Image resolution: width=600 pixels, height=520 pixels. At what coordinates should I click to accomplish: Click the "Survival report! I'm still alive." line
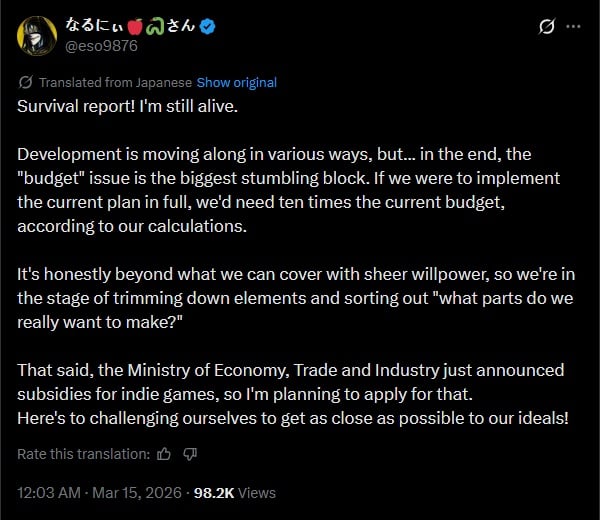point(128,105)
